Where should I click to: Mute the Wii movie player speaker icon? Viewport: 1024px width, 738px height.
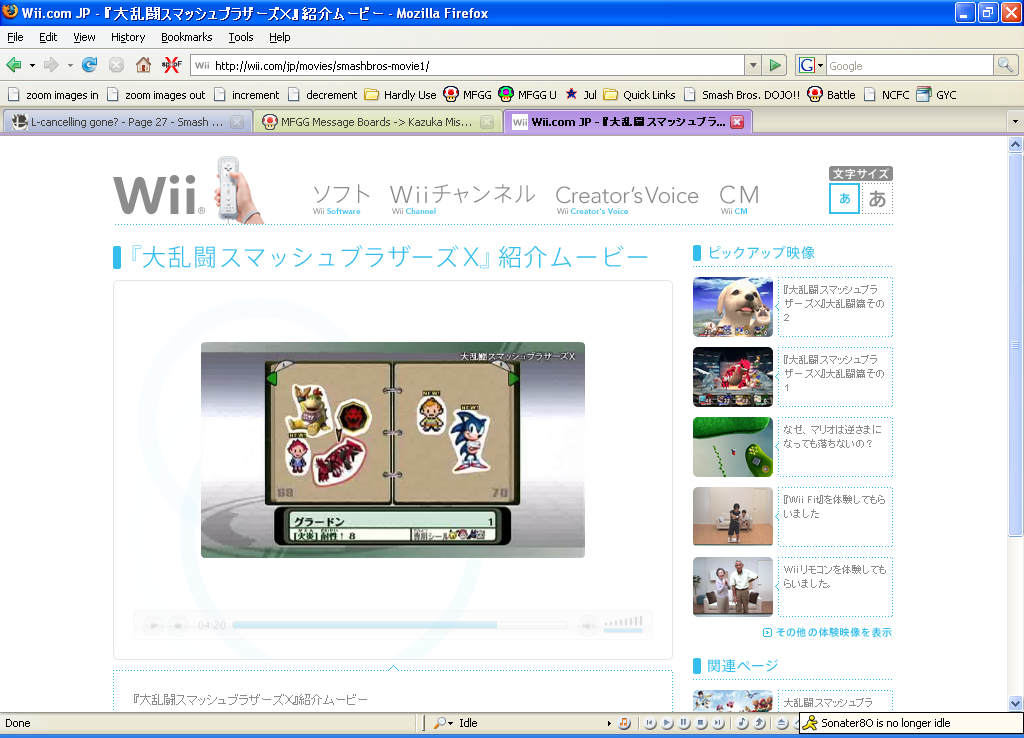[587, 626]
